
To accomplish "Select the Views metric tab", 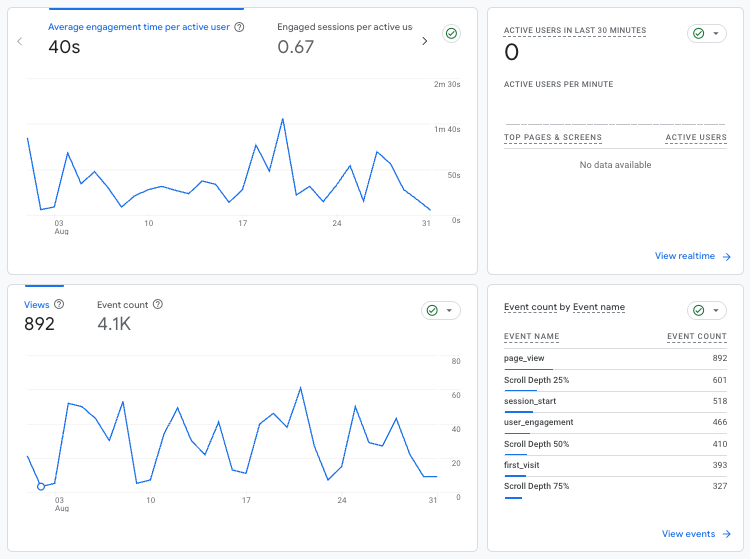I will pos(36,304).
